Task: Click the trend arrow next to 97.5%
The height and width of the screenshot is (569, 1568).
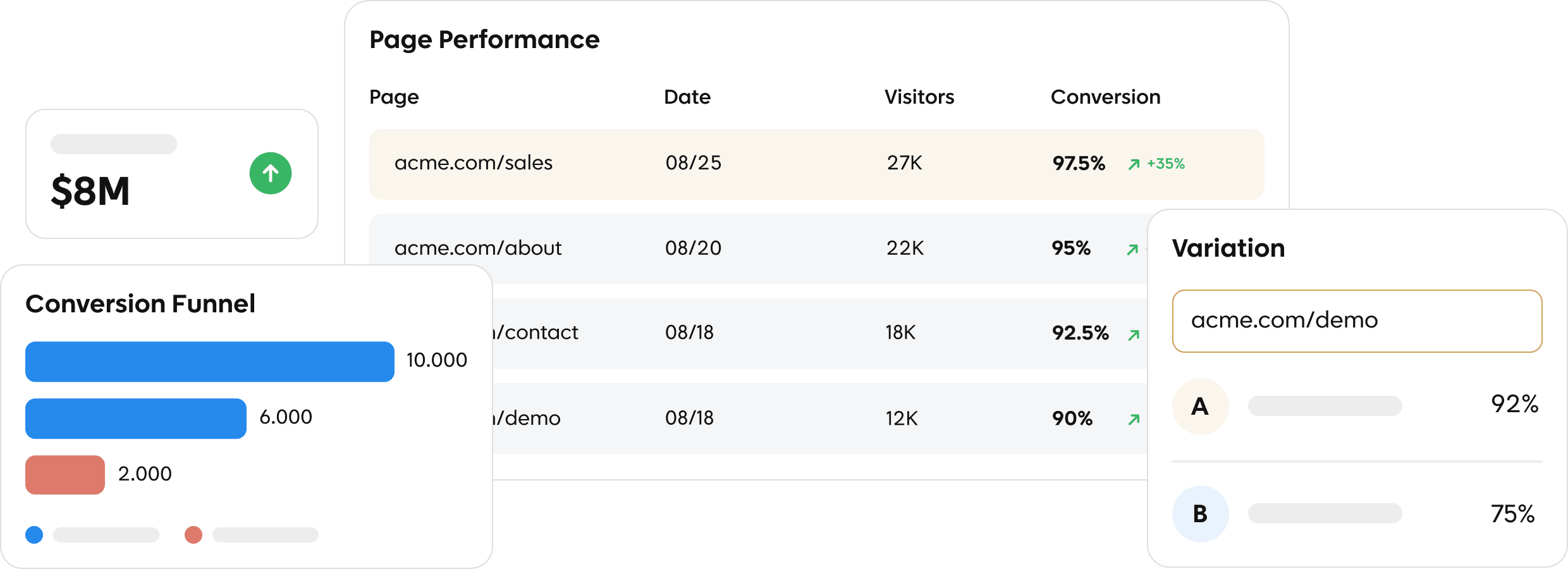Action: 1134,164
